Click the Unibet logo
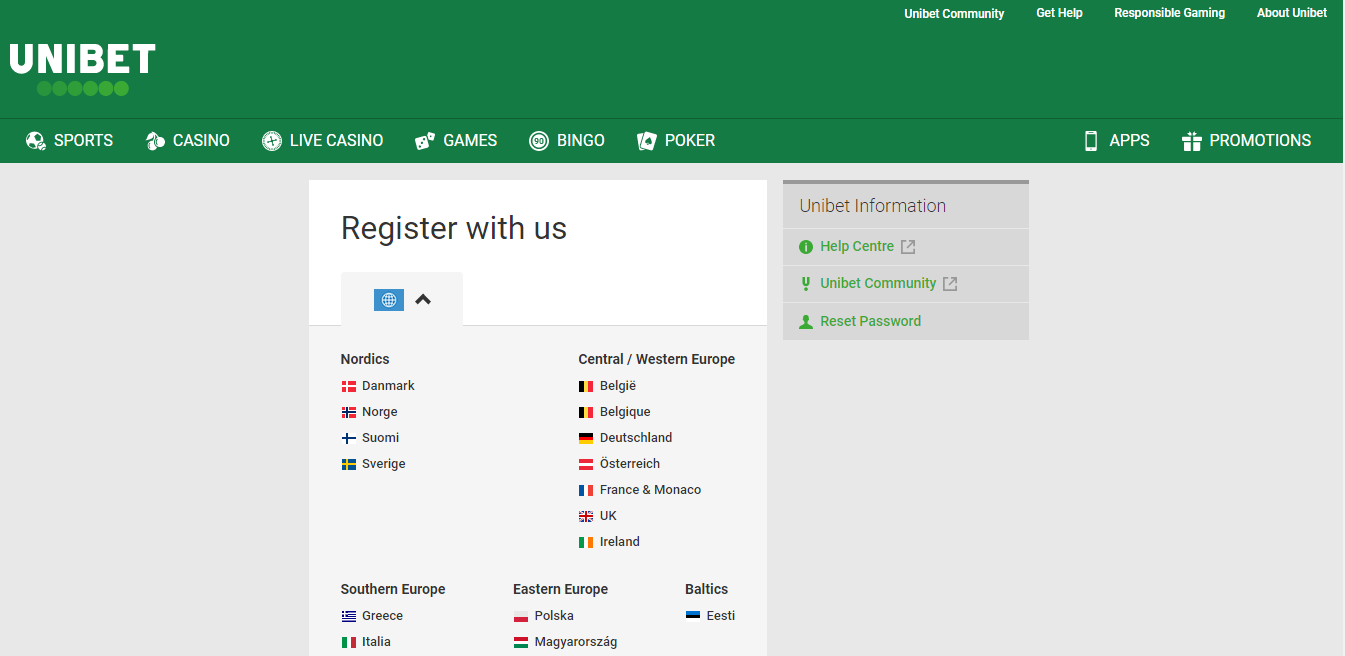Viewport: 1345px width, 656px height. [x=82, y=68]
